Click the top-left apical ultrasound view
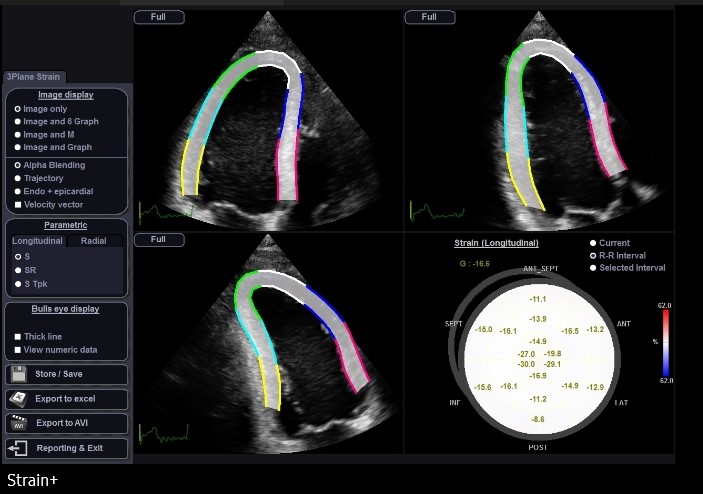This screenshot has height=494, width=703. 268,120
